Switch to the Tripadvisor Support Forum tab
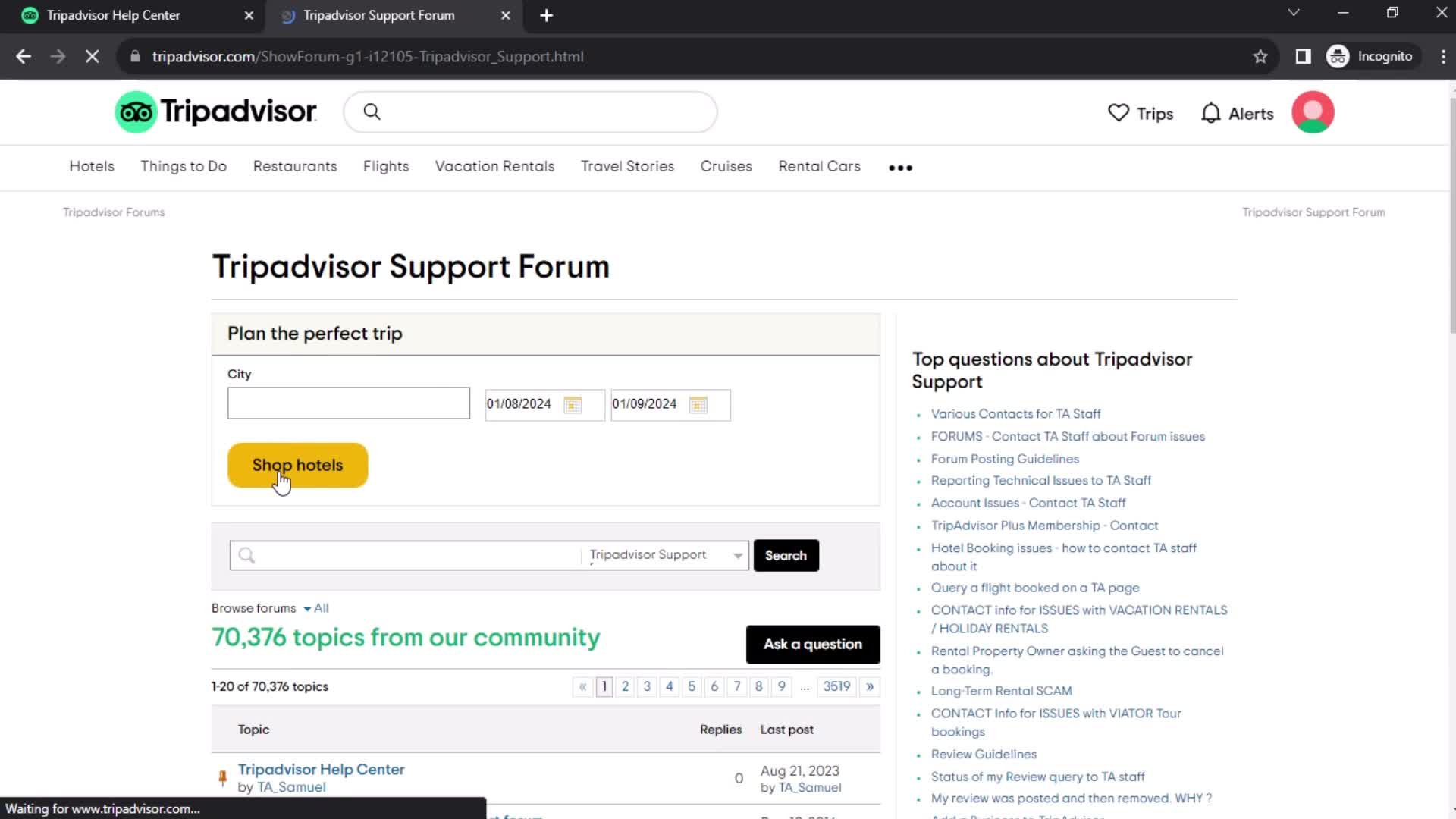The image size is (1456, 819). (393, 15)
